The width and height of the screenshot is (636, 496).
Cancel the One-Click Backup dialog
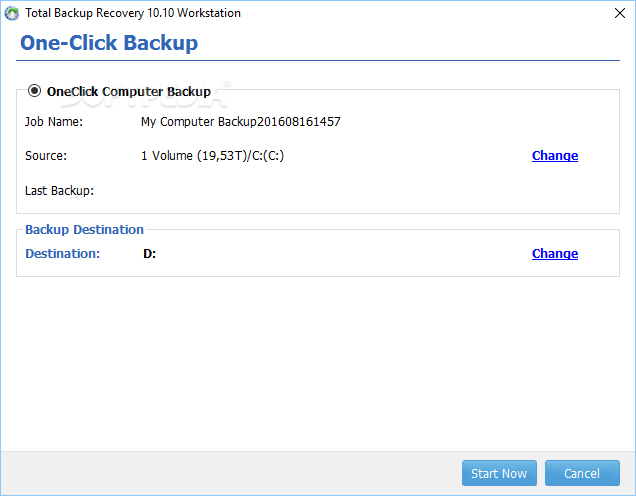coord(582,473)
